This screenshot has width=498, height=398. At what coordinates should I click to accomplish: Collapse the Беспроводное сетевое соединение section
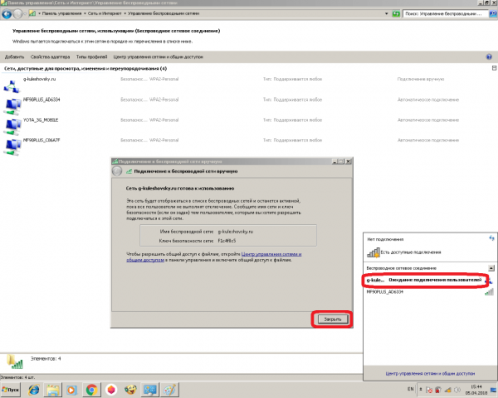(491, 268)
